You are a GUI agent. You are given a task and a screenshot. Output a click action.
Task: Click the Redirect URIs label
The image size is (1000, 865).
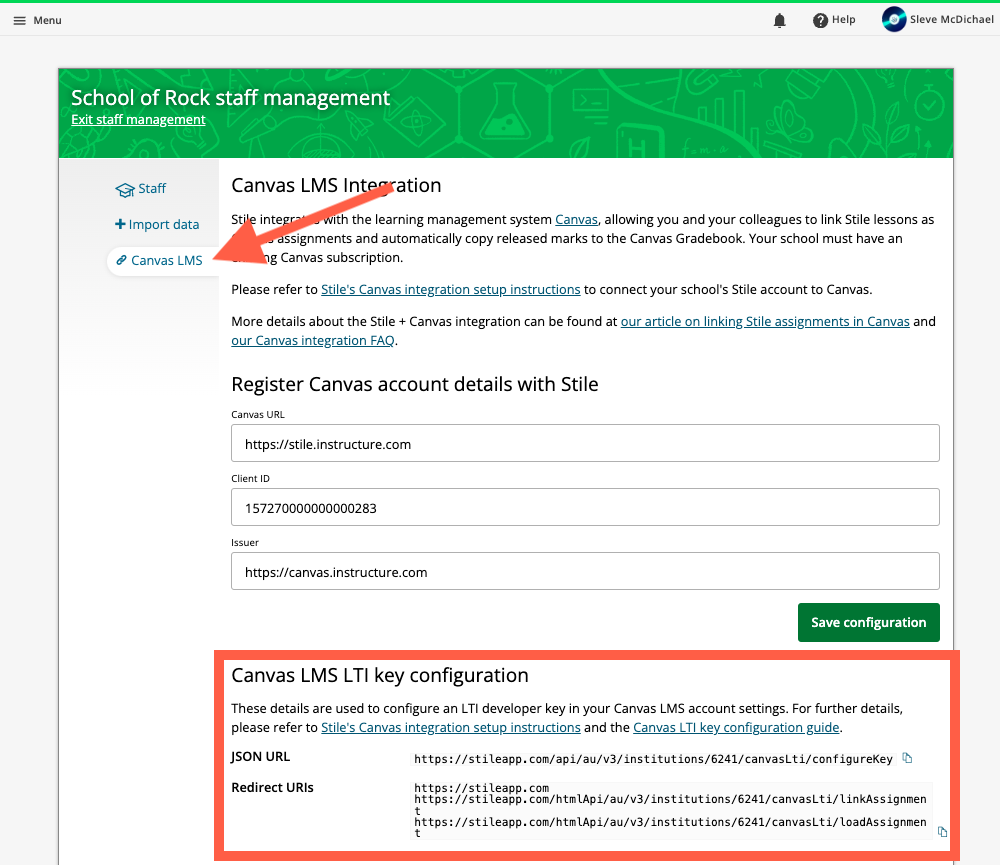tap(272, 787)
